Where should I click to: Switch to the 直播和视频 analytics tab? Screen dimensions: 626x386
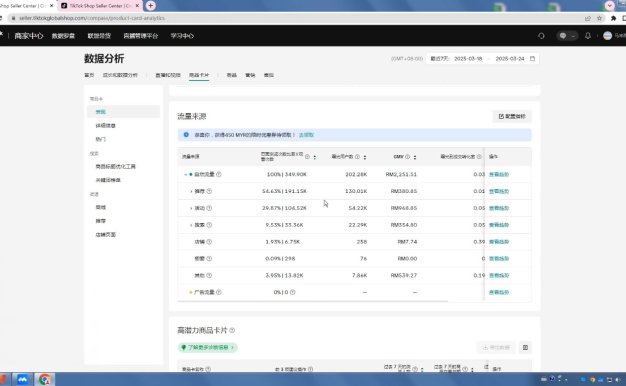coord(168,75)
